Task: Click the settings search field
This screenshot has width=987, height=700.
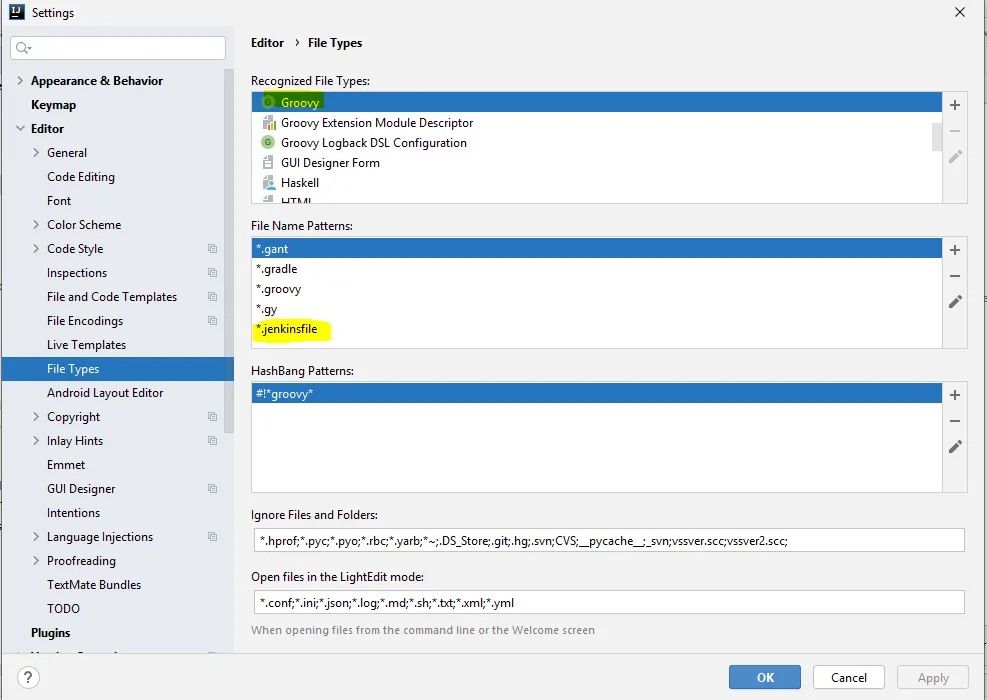Action: [118, 48]
